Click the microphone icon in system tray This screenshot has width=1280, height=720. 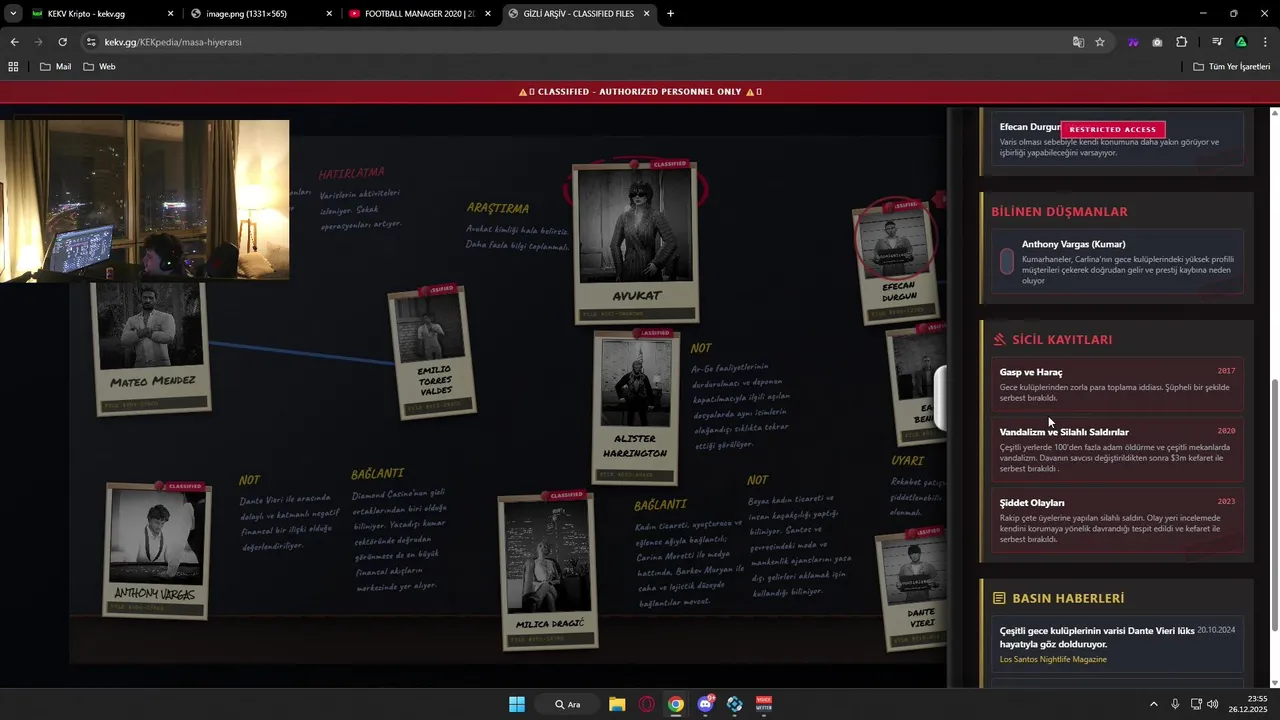[1175, 704]
